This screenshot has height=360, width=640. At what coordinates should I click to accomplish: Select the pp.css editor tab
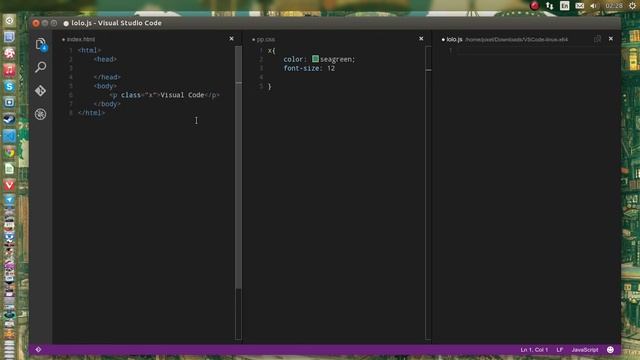tap(264, 40)
